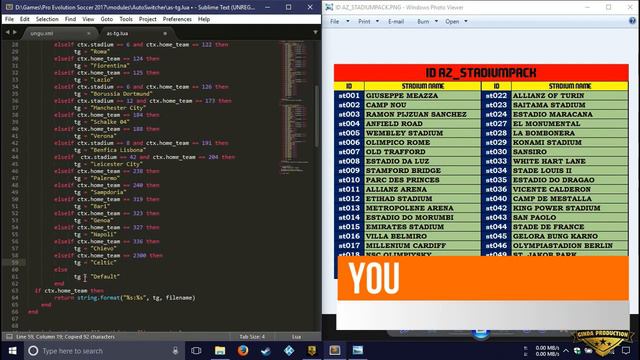Open the File dropdown in Photo Viewer
This screenshot has height=360, width=640.
[x=340, y=21]
